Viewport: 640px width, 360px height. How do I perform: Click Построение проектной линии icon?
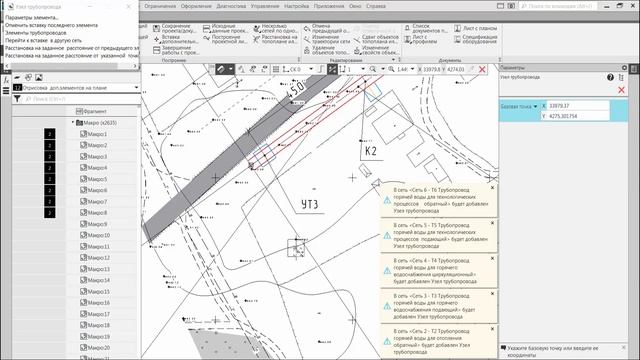coord(207,39)
